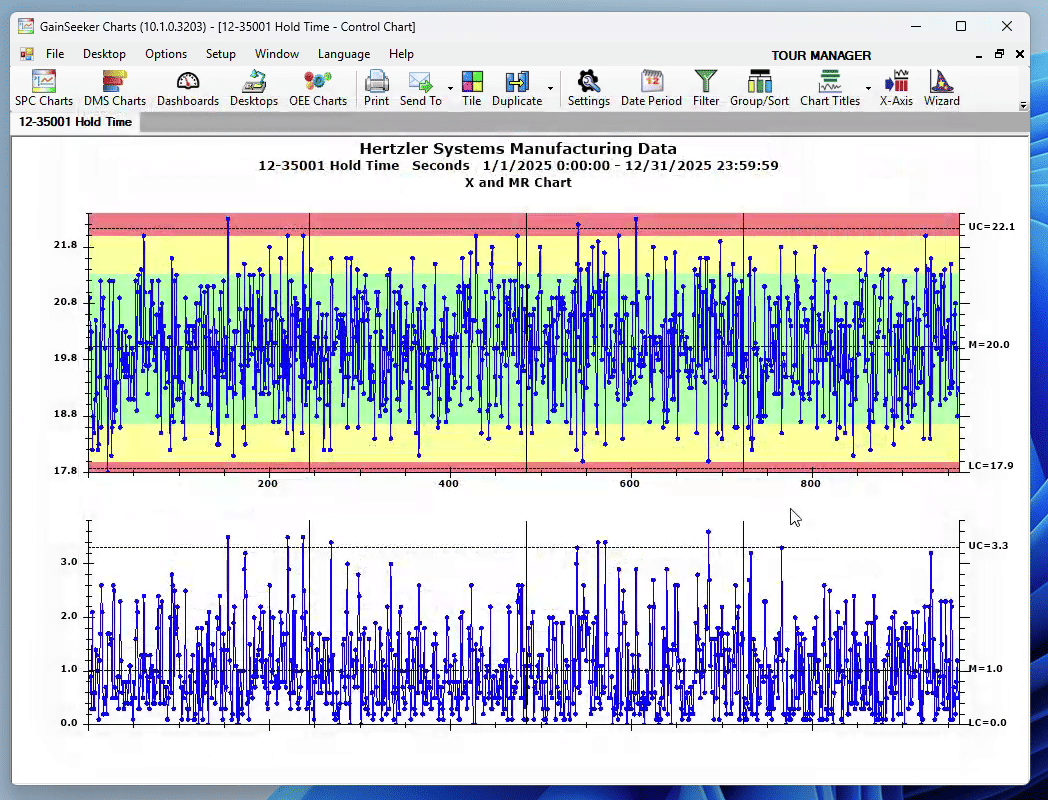Screen dimensions: 1048x800
Task: Expand the Chart Titles dropdown arrow
Action: (868, 89)
